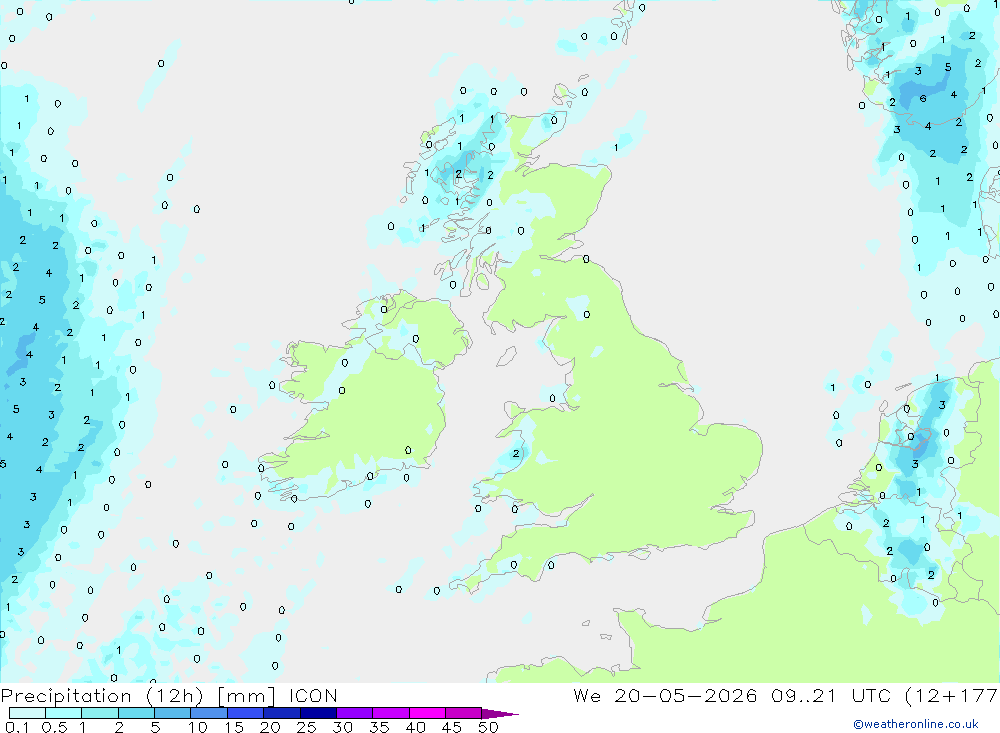
Task: Click the 0.5–1 mm legend color swatch
Action: 64,713
